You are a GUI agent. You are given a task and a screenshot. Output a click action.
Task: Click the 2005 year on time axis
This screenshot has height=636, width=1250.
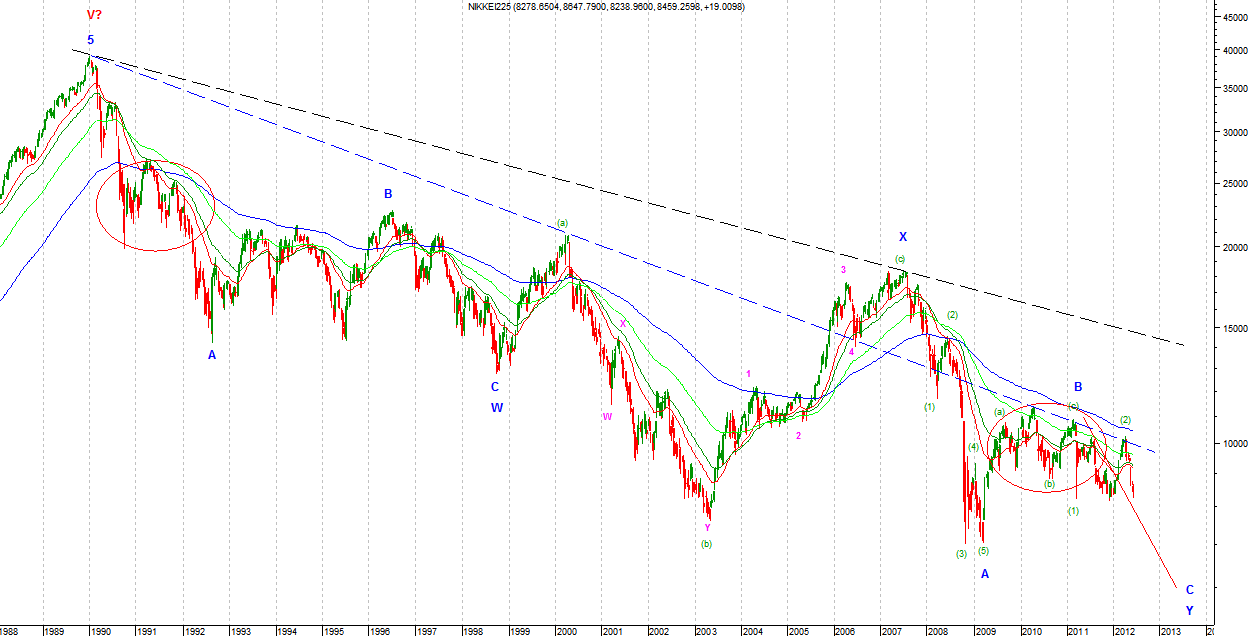click(x=798, y=631)
